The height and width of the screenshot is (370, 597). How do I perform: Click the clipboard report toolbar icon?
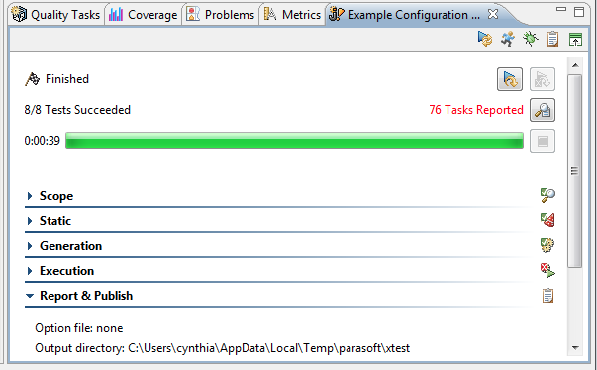pyautogui.click(x=552, y=39)
